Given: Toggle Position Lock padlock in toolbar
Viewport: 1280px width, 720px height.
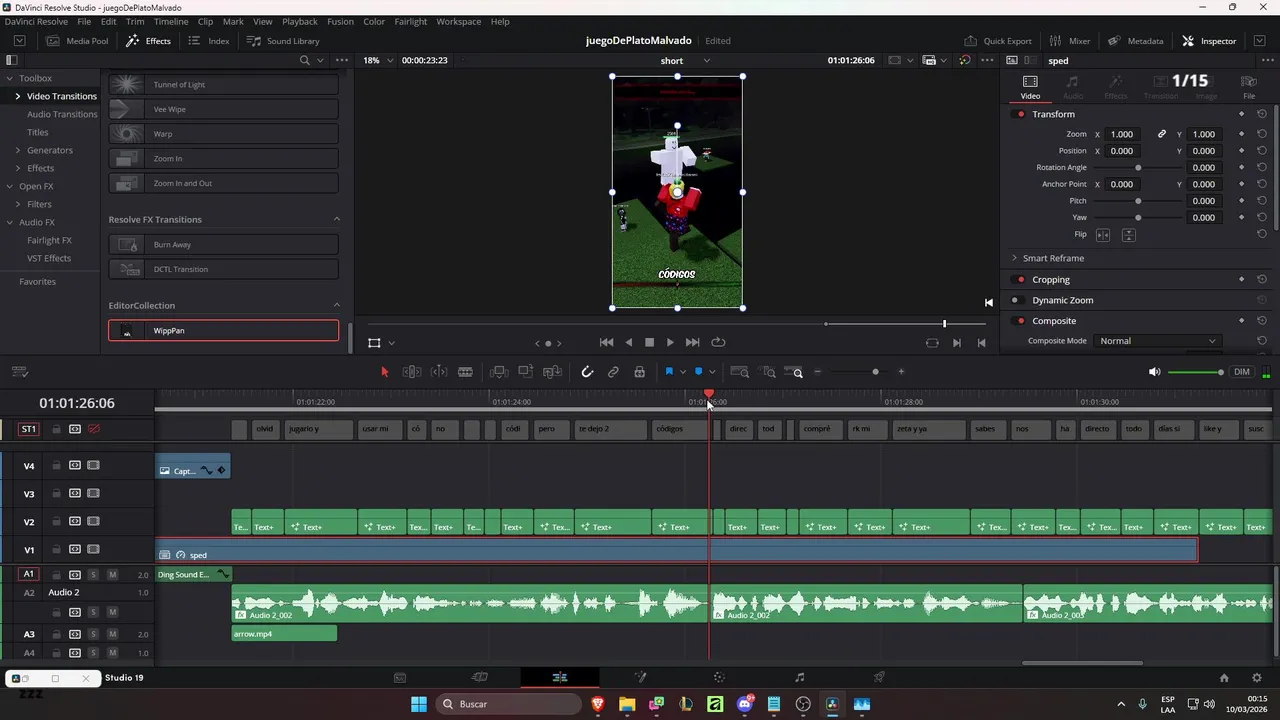Looking at the screenshot, I should [639, 372].
